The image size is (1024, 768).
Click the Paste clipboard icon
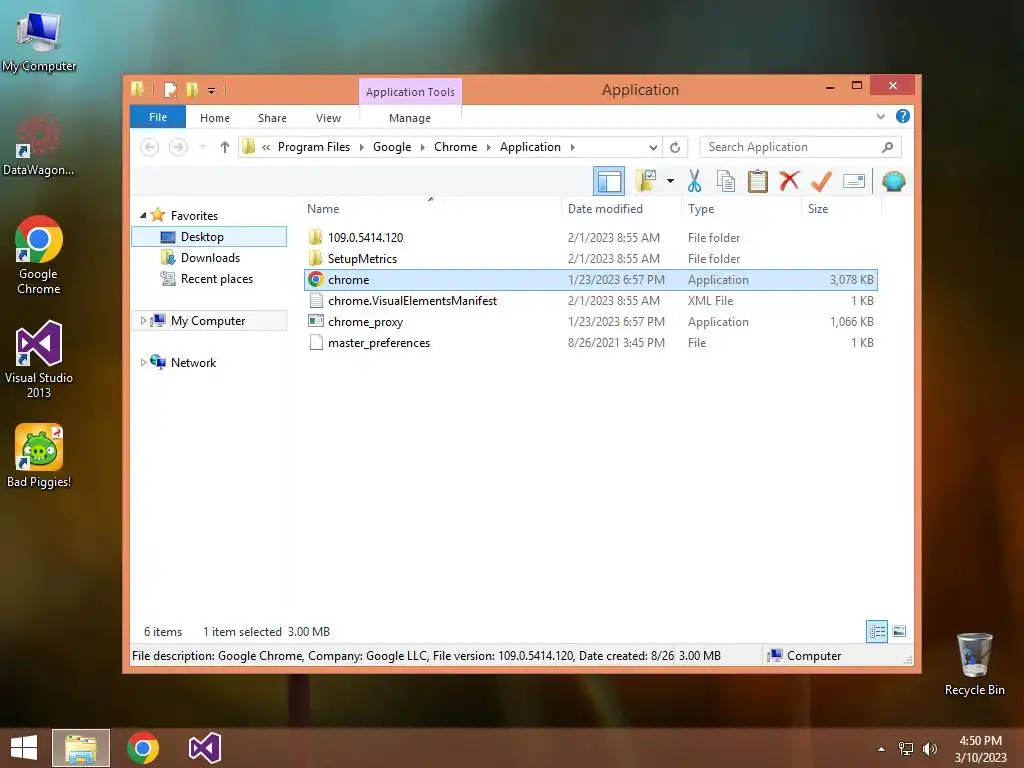758,181
